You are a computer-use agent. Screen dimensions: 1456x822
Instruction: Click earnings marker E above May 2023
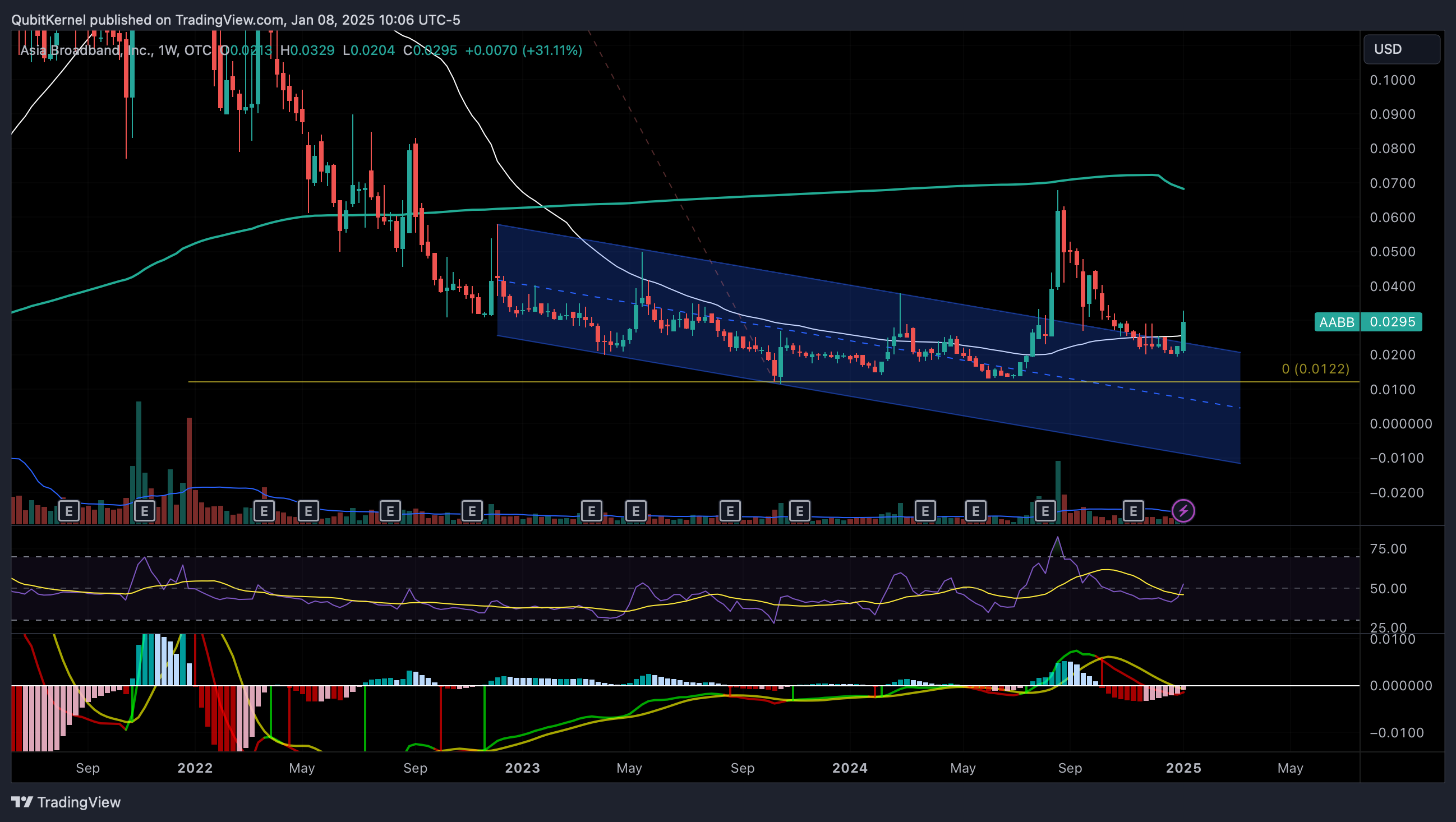tap(636, 511)
